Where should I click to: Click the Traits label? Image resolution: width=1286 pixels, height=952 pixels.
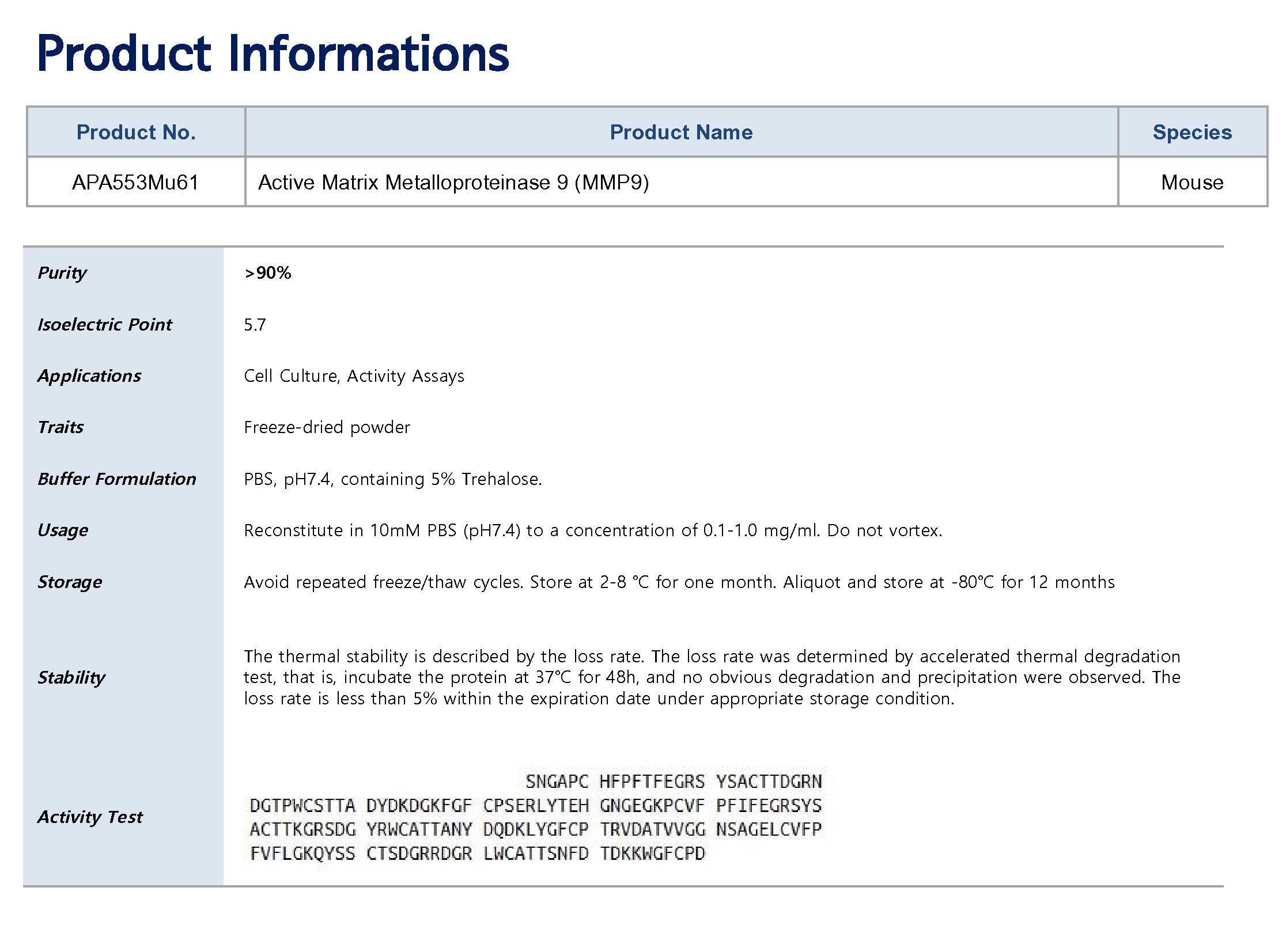point(60,427)
